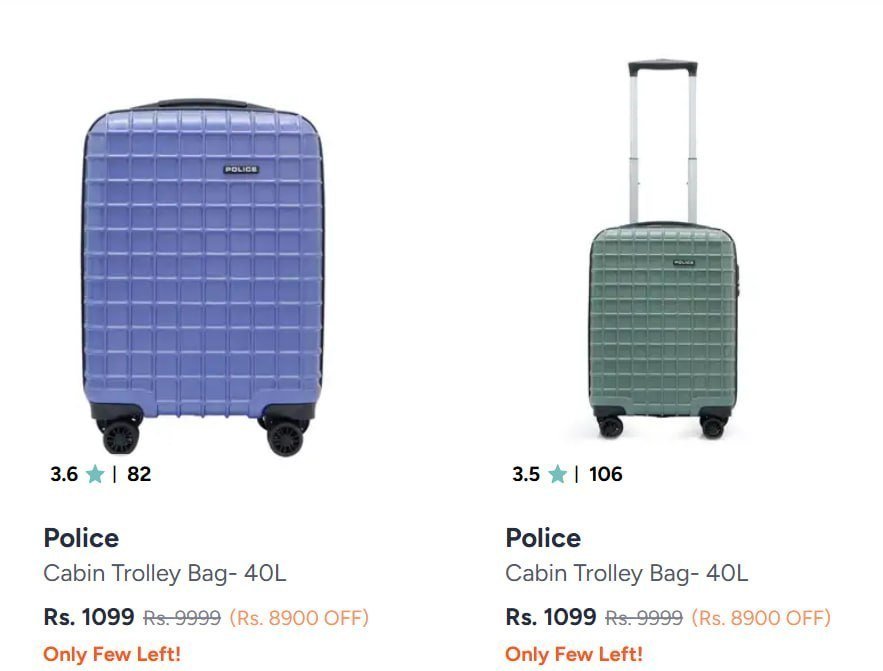Select the 82 reviews count

click(x=139, y=474)
